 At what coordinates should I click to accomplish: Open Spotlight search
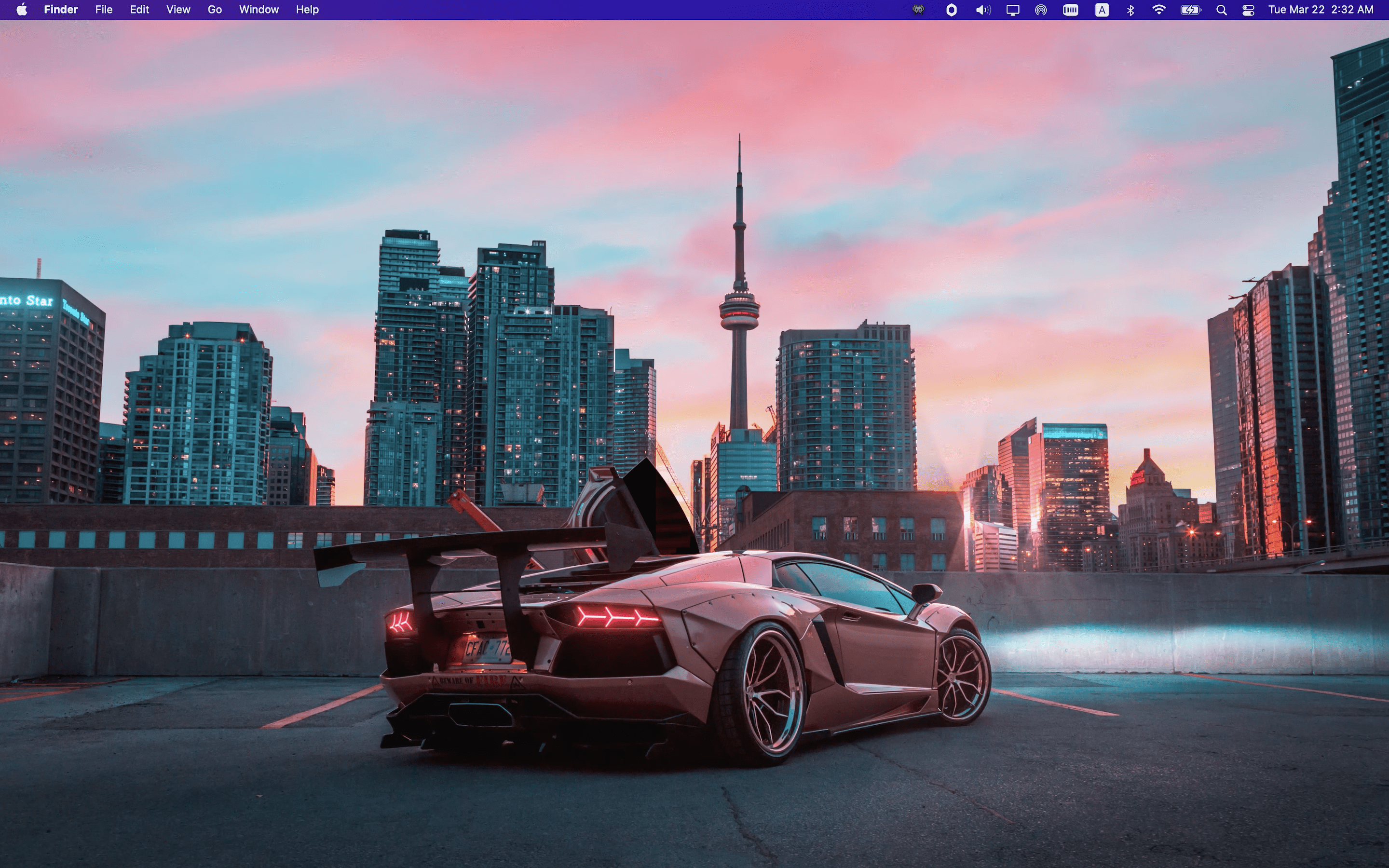pos(1221,9)
